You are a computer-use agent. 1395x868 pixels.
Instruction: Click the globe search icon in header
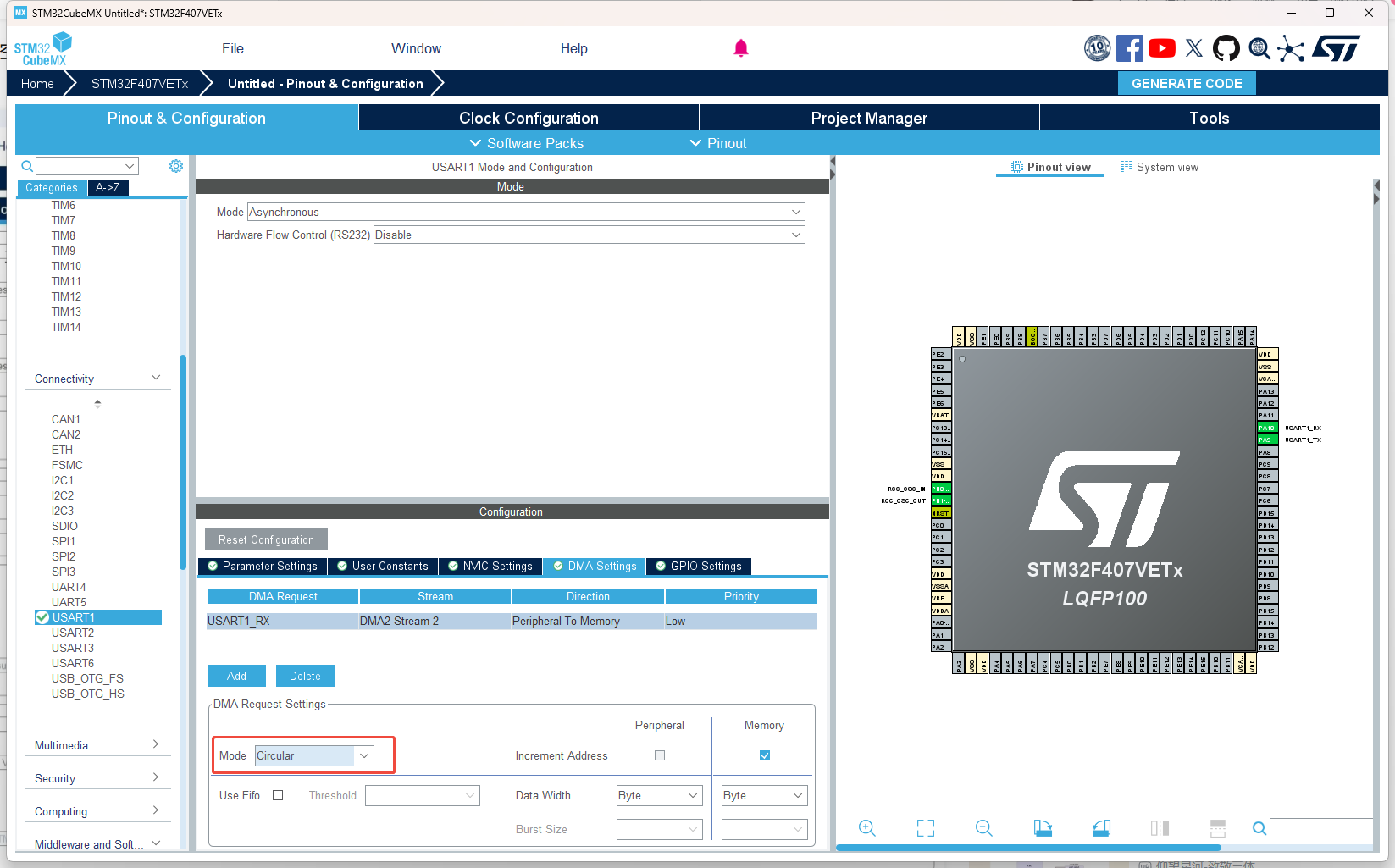pos(1259,48)
